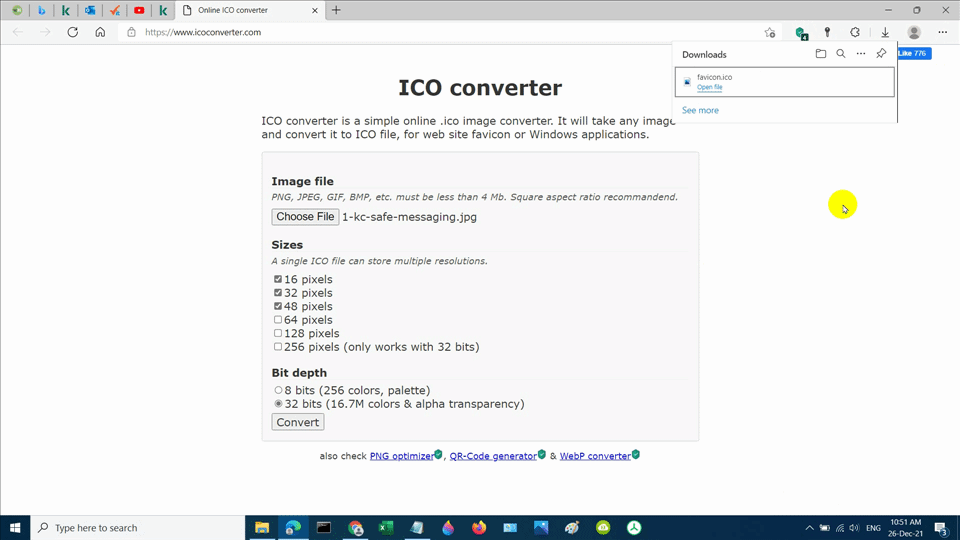Open Firefox from taskbar
Viewport: 960px width, 540px height.
tap(479, 528)
